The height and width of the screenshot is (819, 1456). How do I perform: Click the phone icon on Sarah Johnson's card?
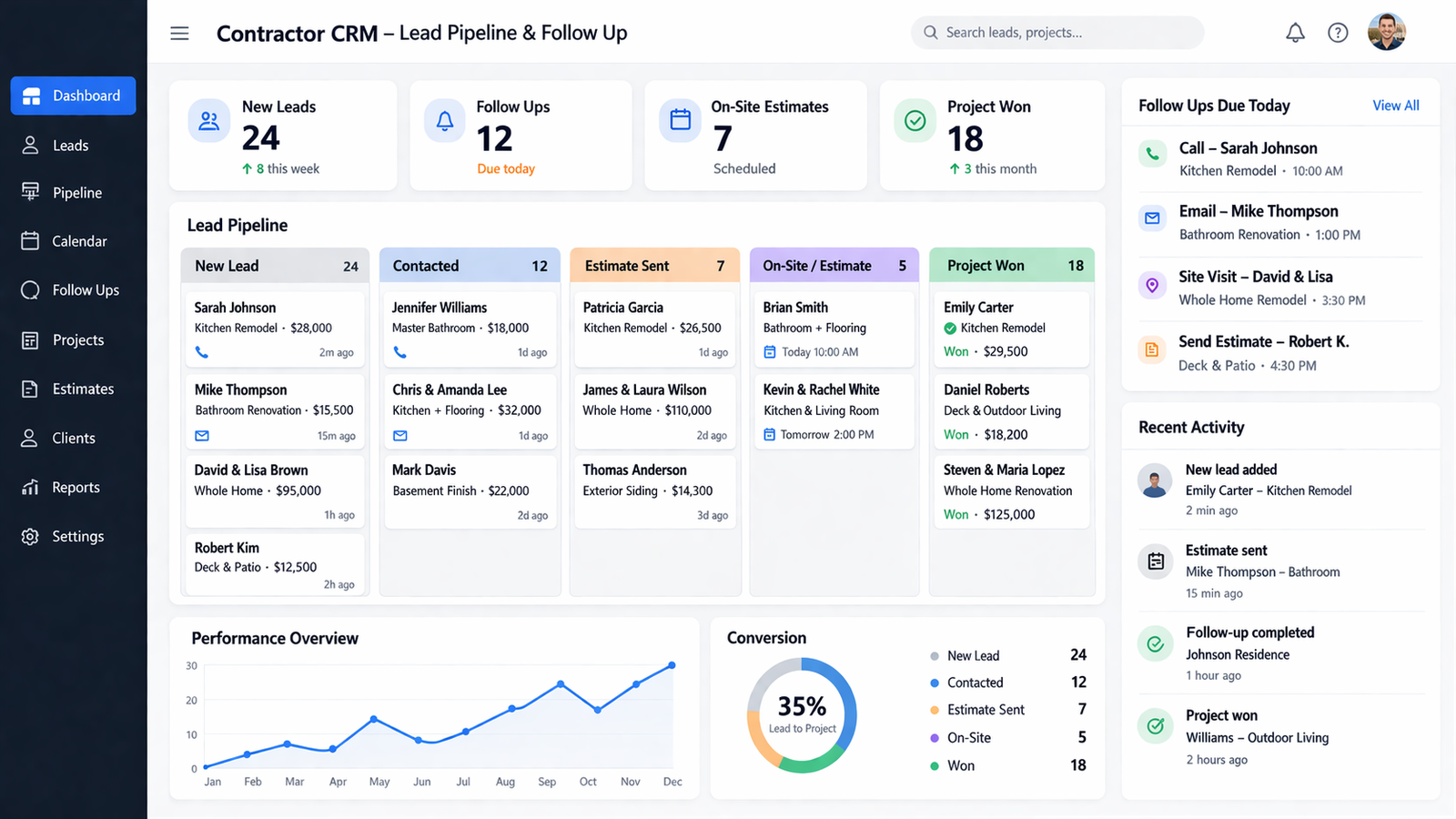coord(201,352)
